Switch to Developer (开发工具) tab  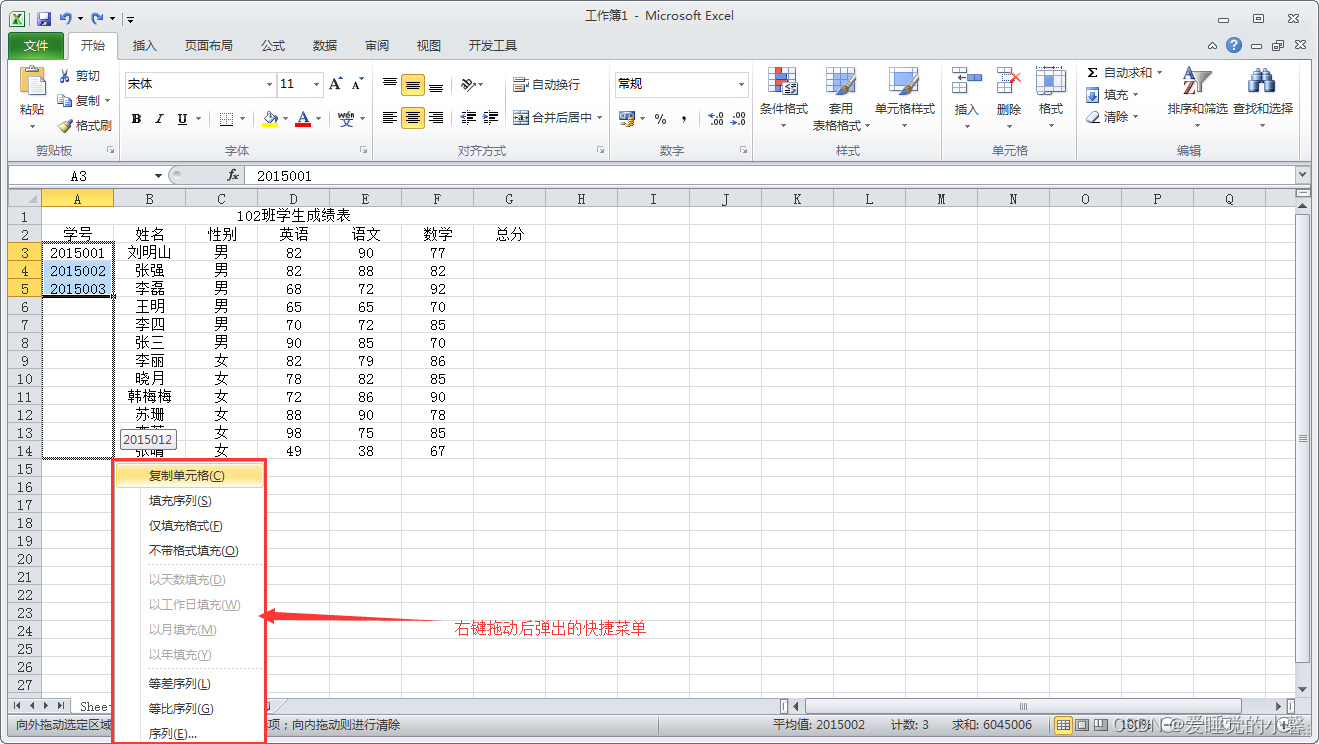click(493, 45)
